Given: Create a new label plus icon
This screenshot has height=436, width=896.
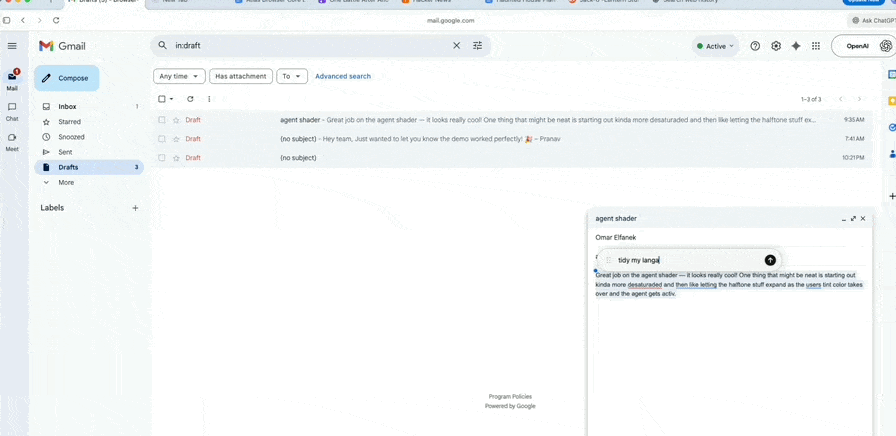Looking at the screenshot, I should [x=135, y=208].
